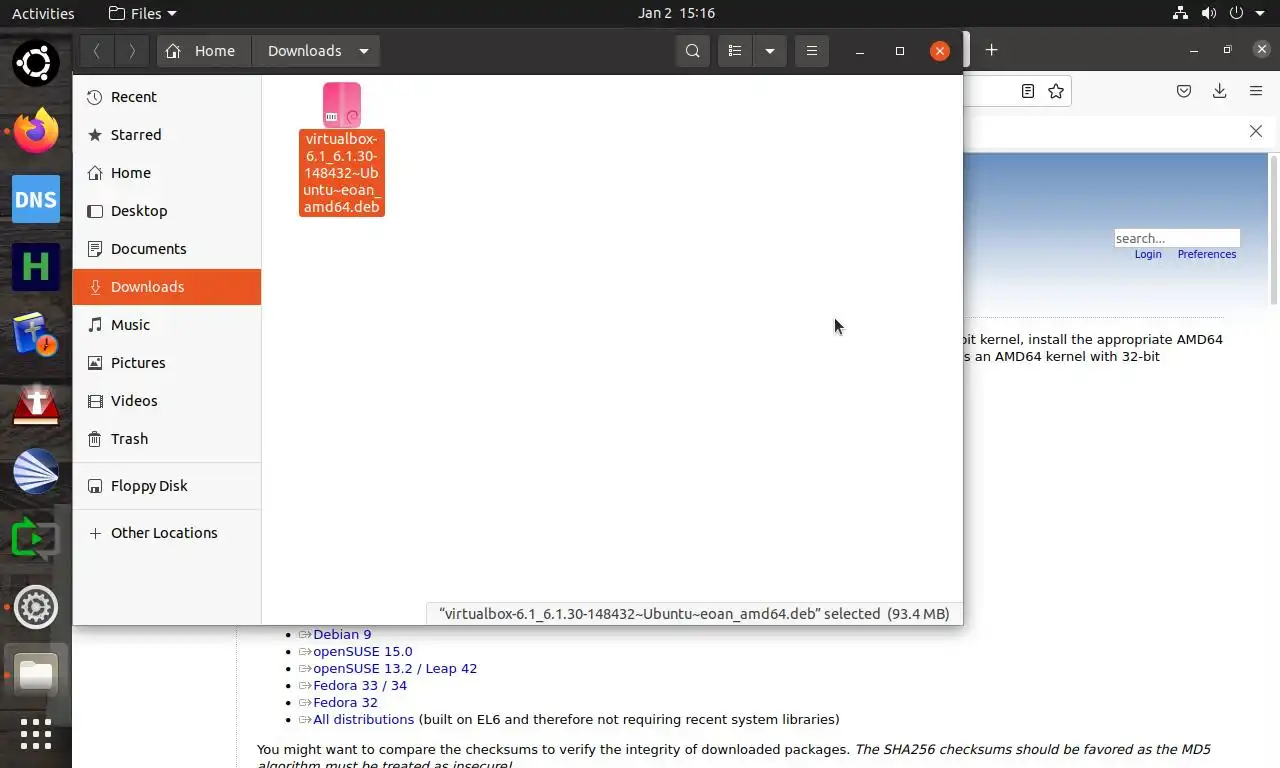Screen dimensions: 1280x768
Task: Open Documents in sidebar
Action: 167,249
